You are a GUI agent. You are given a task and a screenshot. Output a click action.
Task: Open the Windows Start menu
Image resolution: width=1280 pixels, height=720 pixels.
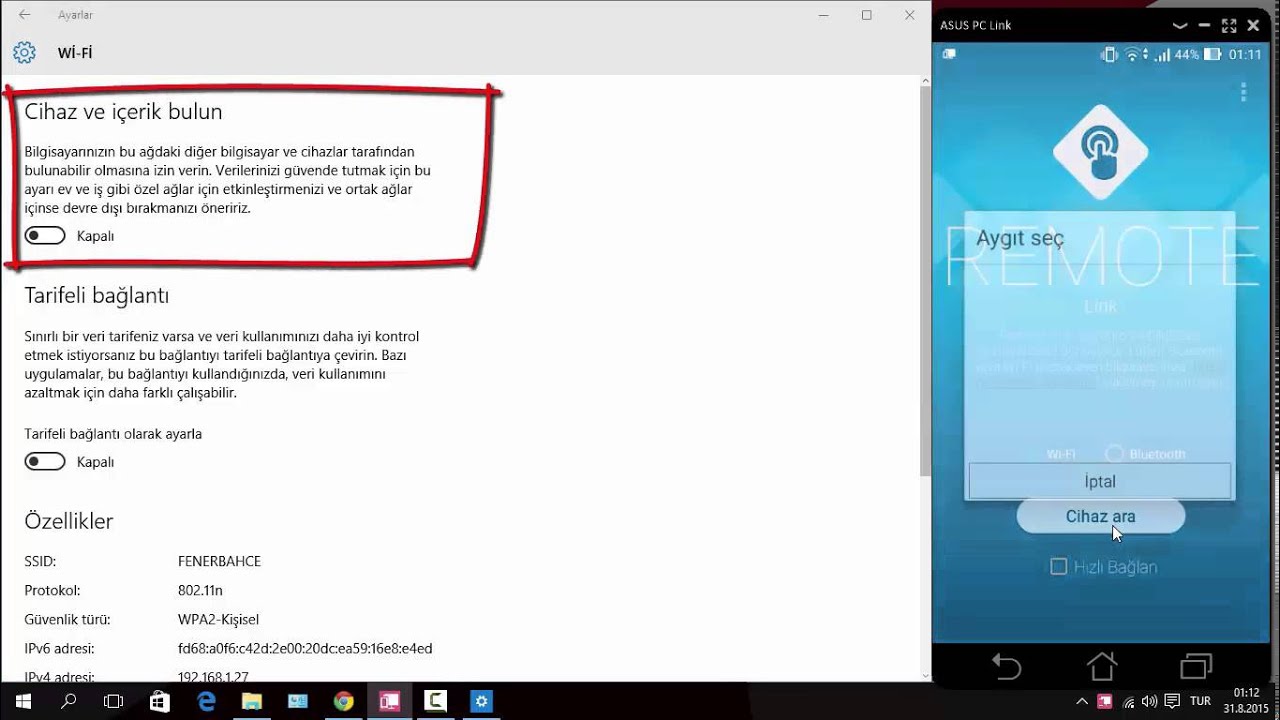pos(23,701)
